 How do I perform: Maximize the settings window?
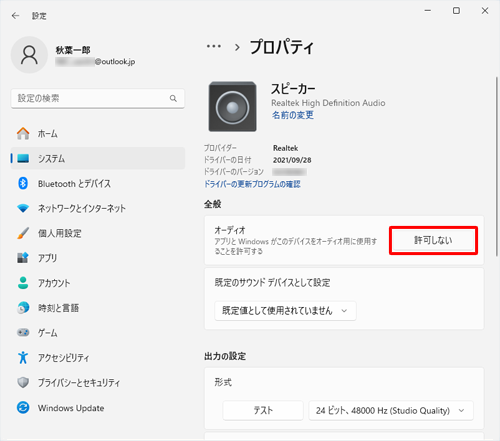click(456, 11)
